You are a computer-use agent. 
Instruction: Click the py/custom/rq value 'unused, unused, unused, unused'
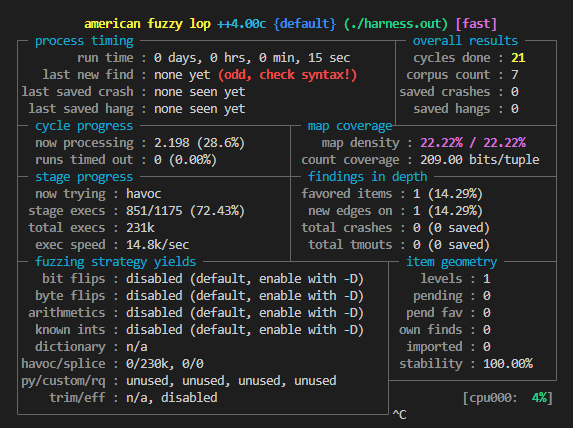pyautogui.click(x=231, y=381)
